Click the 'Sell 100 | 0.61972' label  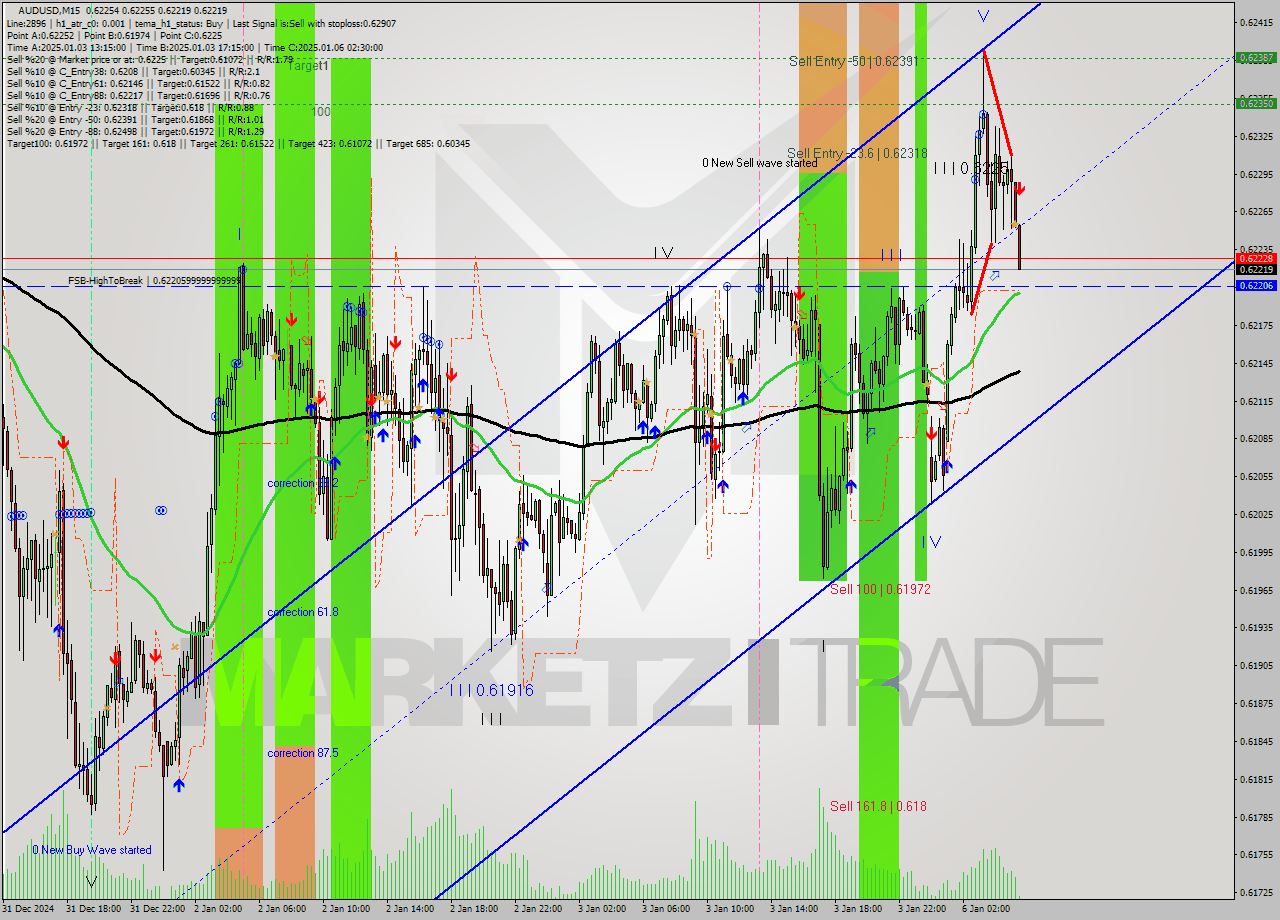coord(880,589)
